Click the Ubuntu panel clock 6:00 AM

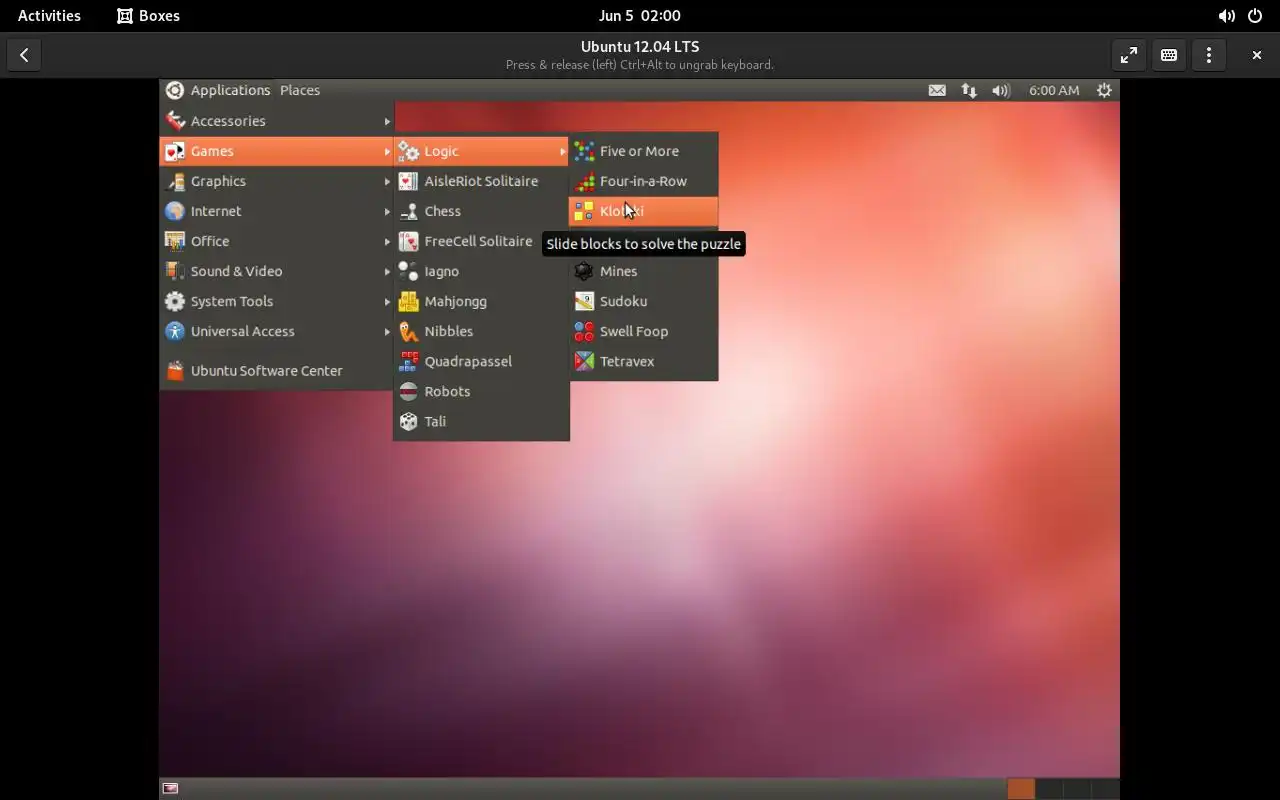pos(1054,90)
